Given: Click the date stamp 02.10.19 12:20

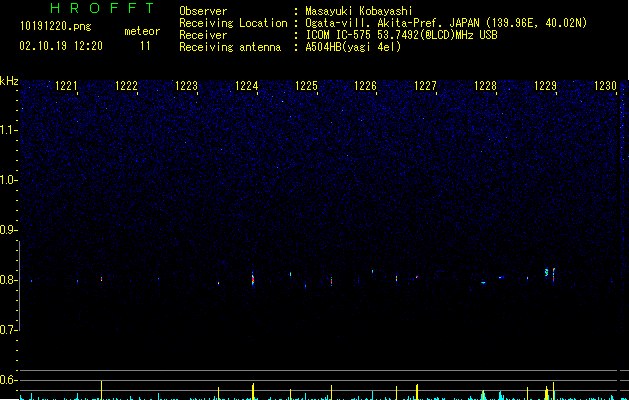Looking at the screenshot, I should point(61,46).
